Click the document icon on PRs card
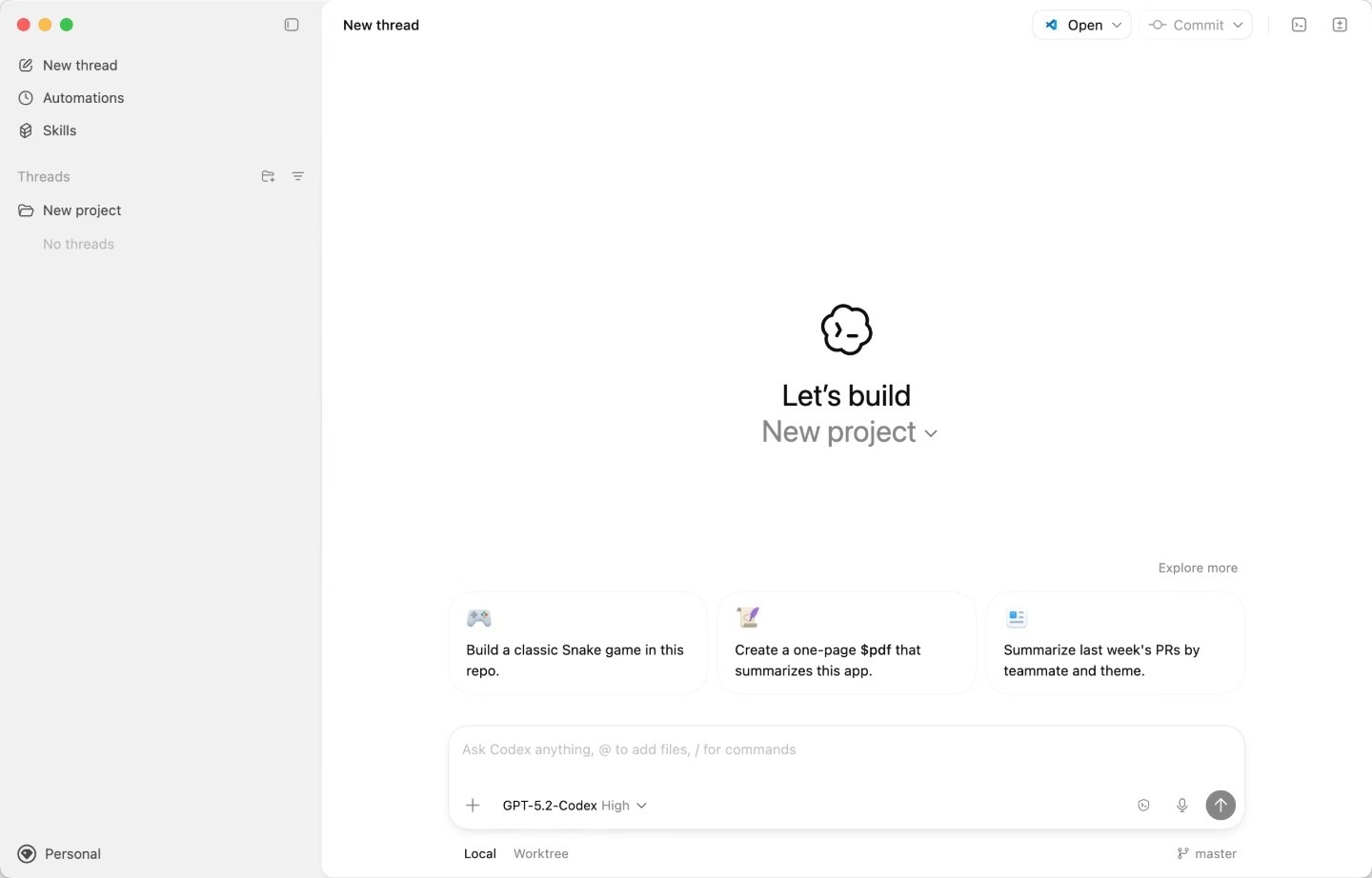The height and width of the screenshot is (878, 1372). [x=1017, y=618]
